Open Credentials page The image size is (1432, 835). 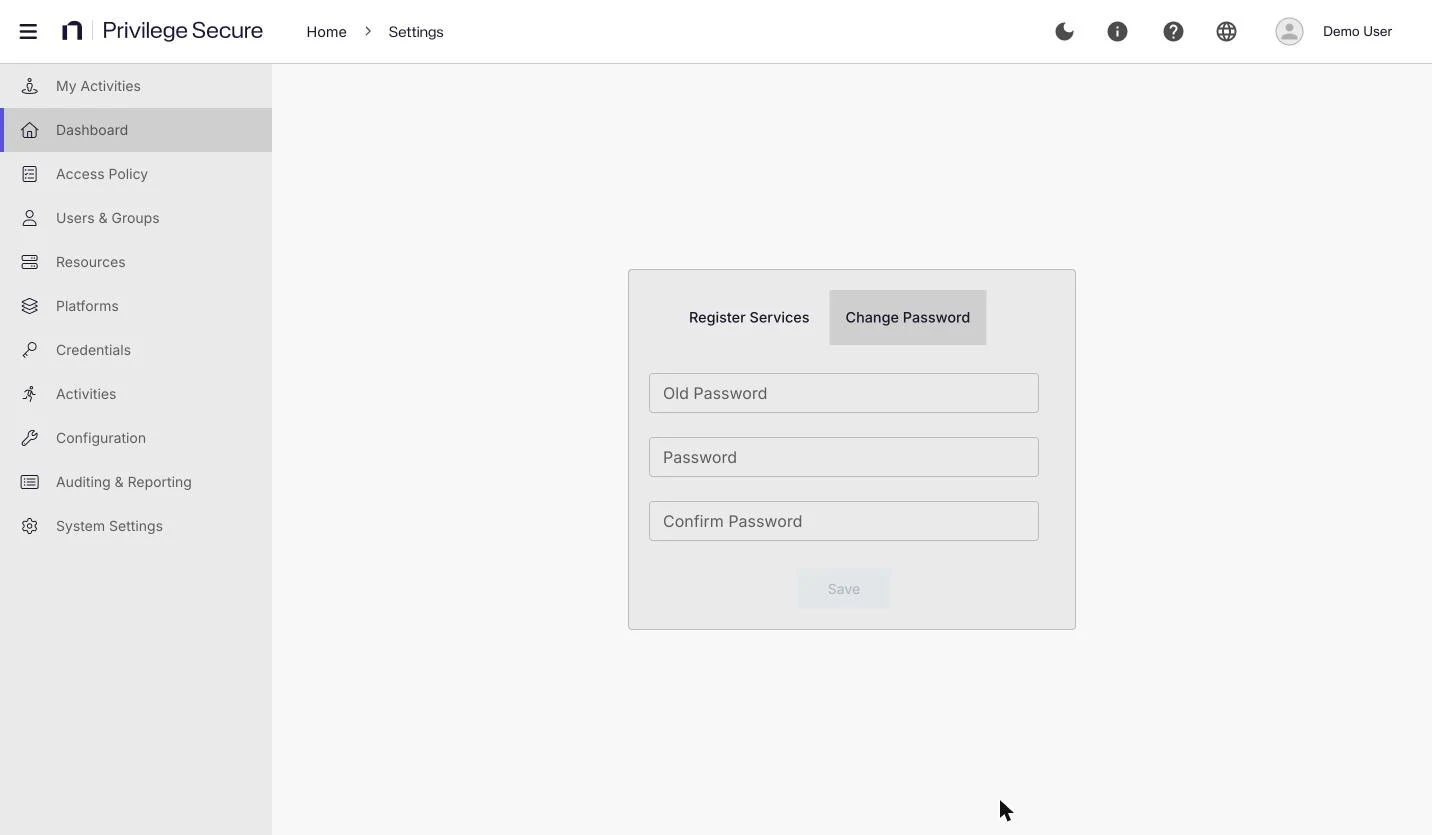(x=136, y=350)
